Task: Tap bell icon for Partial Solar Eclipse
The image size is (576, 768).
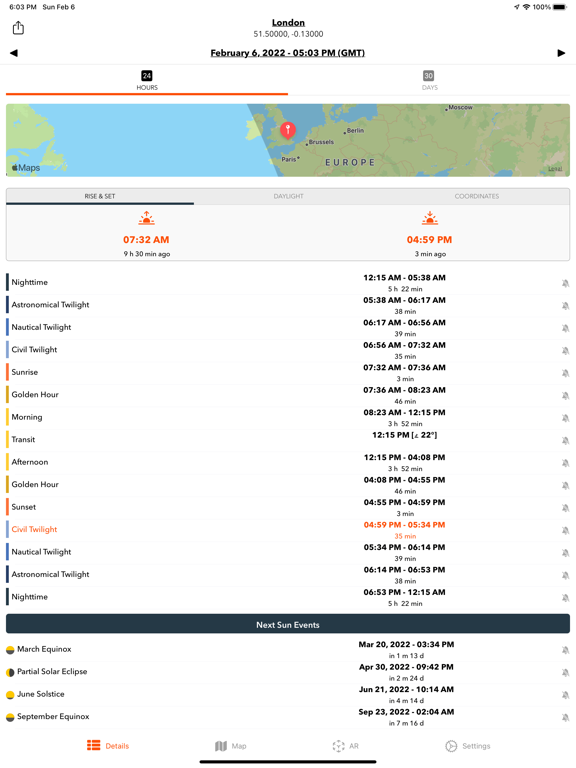Action: coord(565,672)
